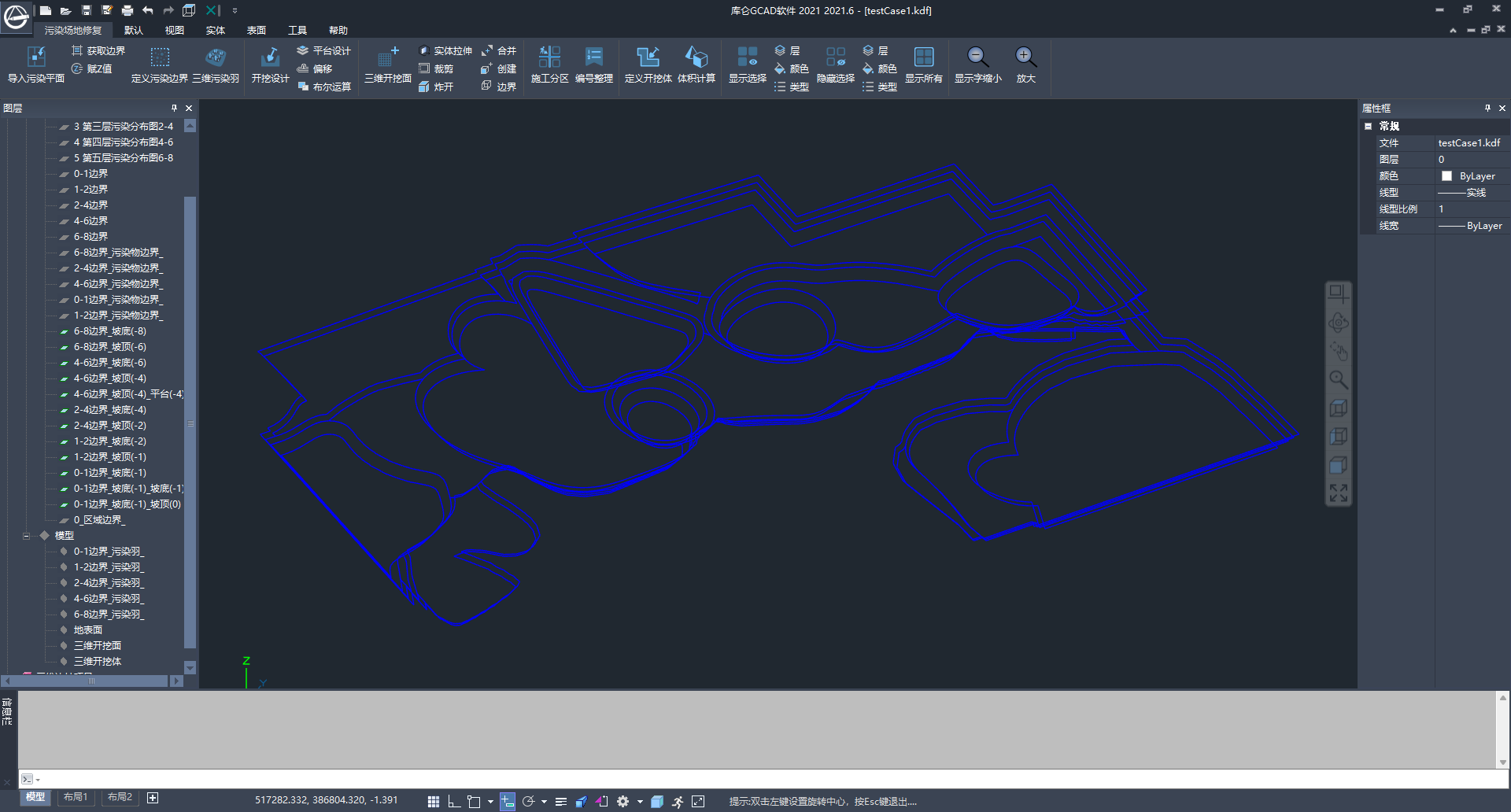
Task: Open the 工具 ribbon tab
Action: (x=297, y=30)
